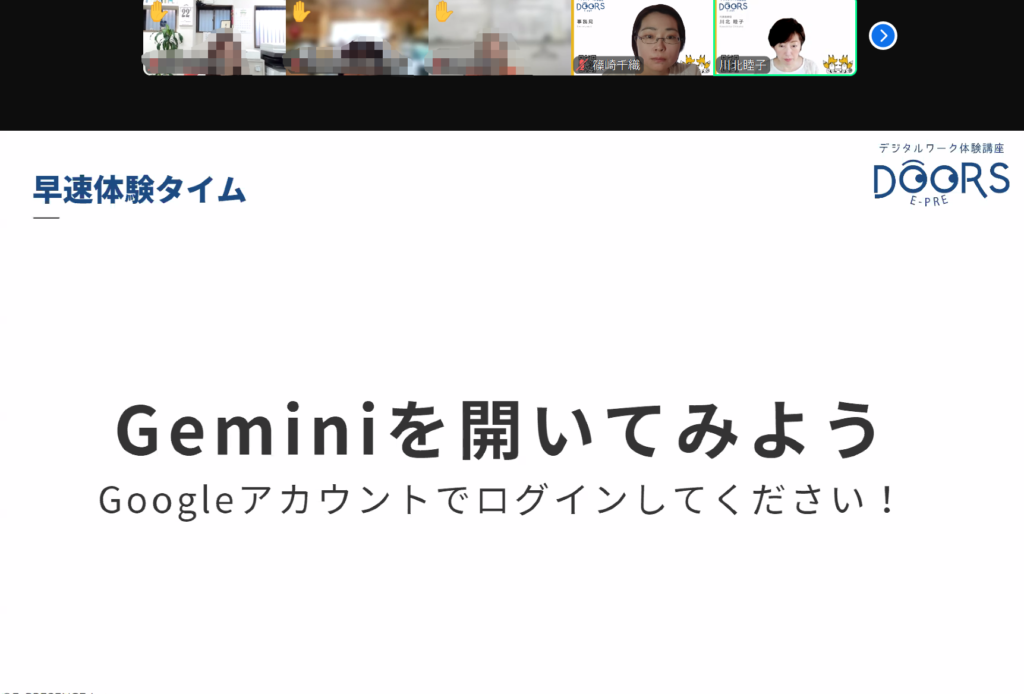This screenshot has width=1024, height=694.
Task: Click raised hand icon on plant-room participant
Action: tap(157, 10)
